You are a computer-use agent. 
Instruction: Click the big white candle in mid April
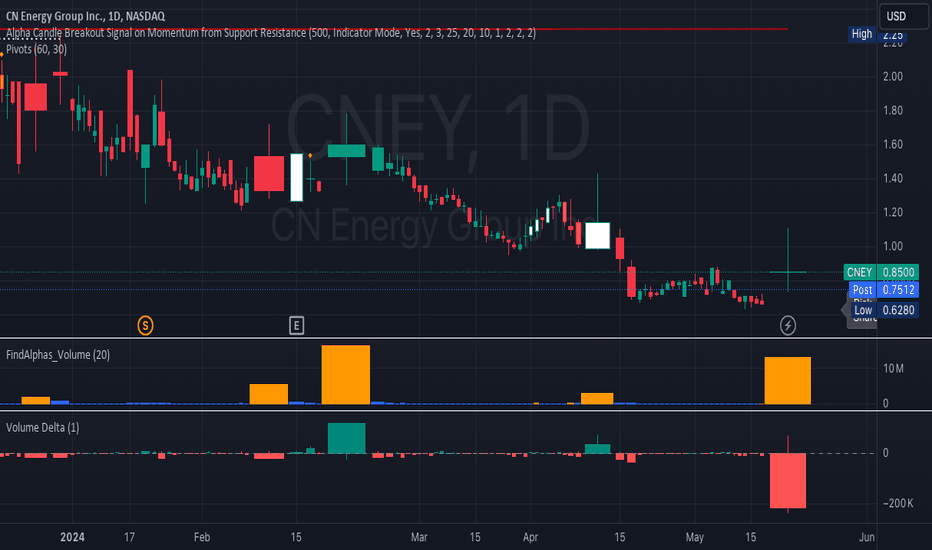597,235
